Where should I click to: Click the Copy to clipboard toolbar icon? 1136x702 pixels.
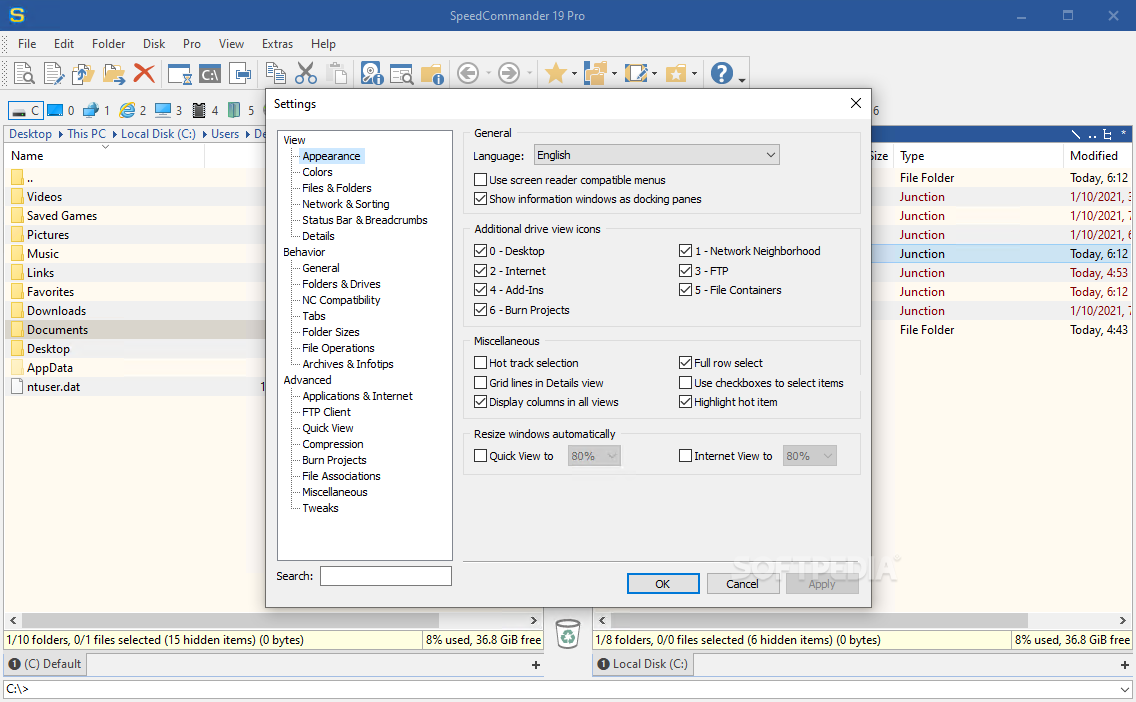tap(275, 73)
